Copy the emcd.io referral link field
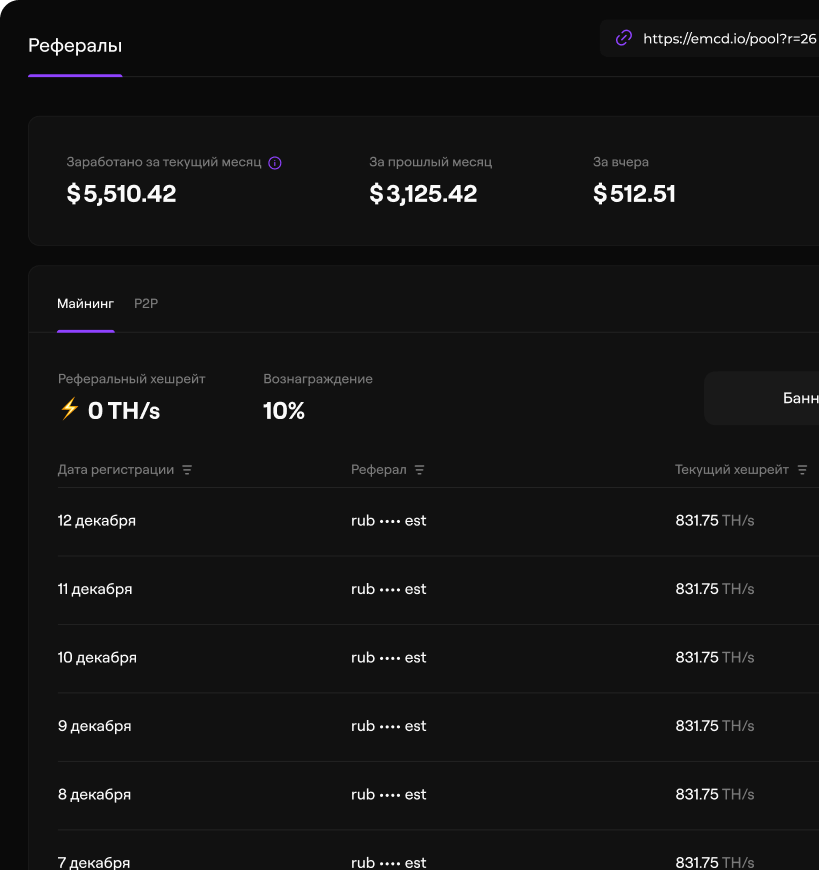 (710, 38)
